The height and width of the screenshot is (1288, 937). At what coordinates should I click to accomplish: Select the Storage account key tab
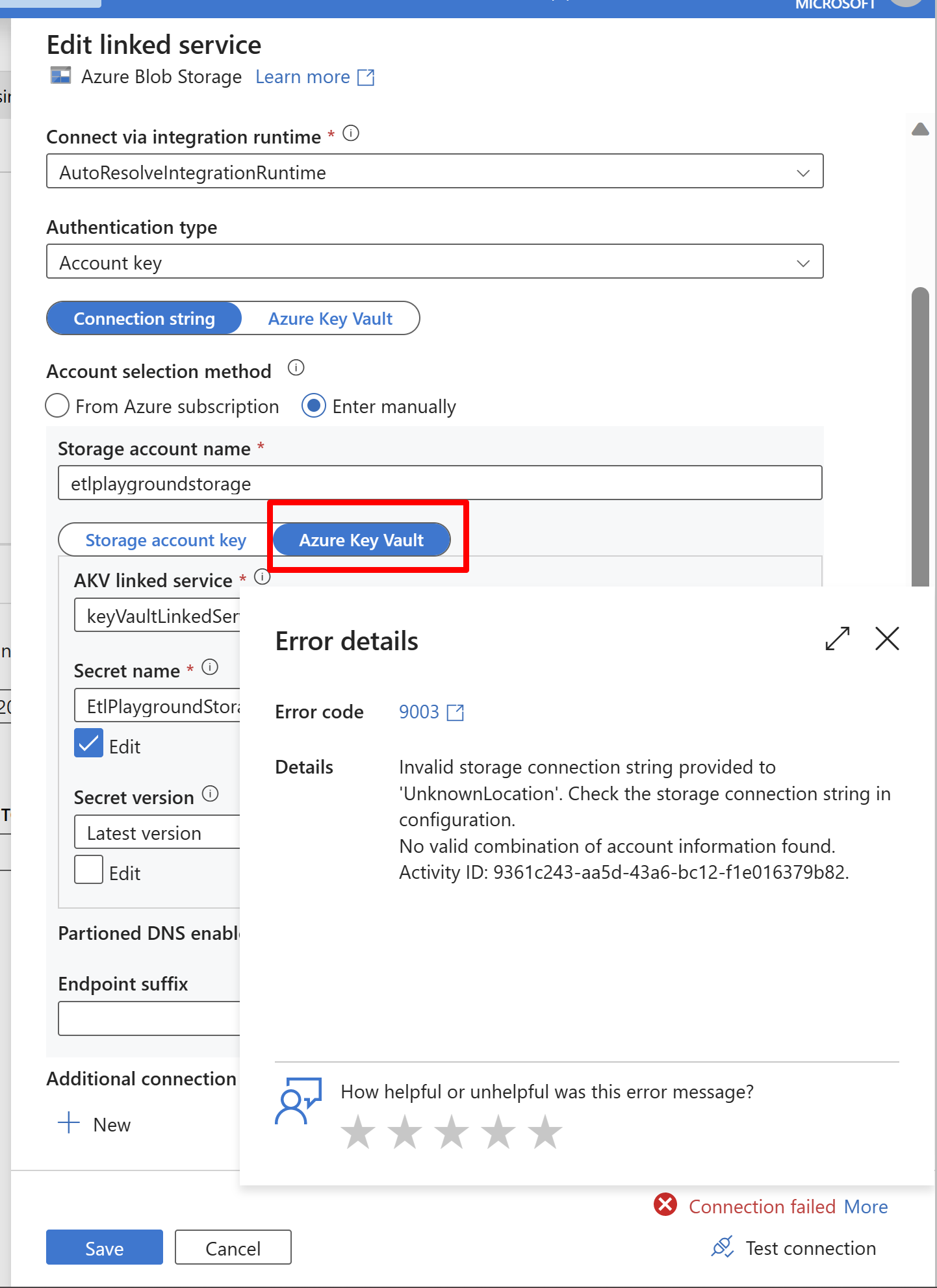166,540
